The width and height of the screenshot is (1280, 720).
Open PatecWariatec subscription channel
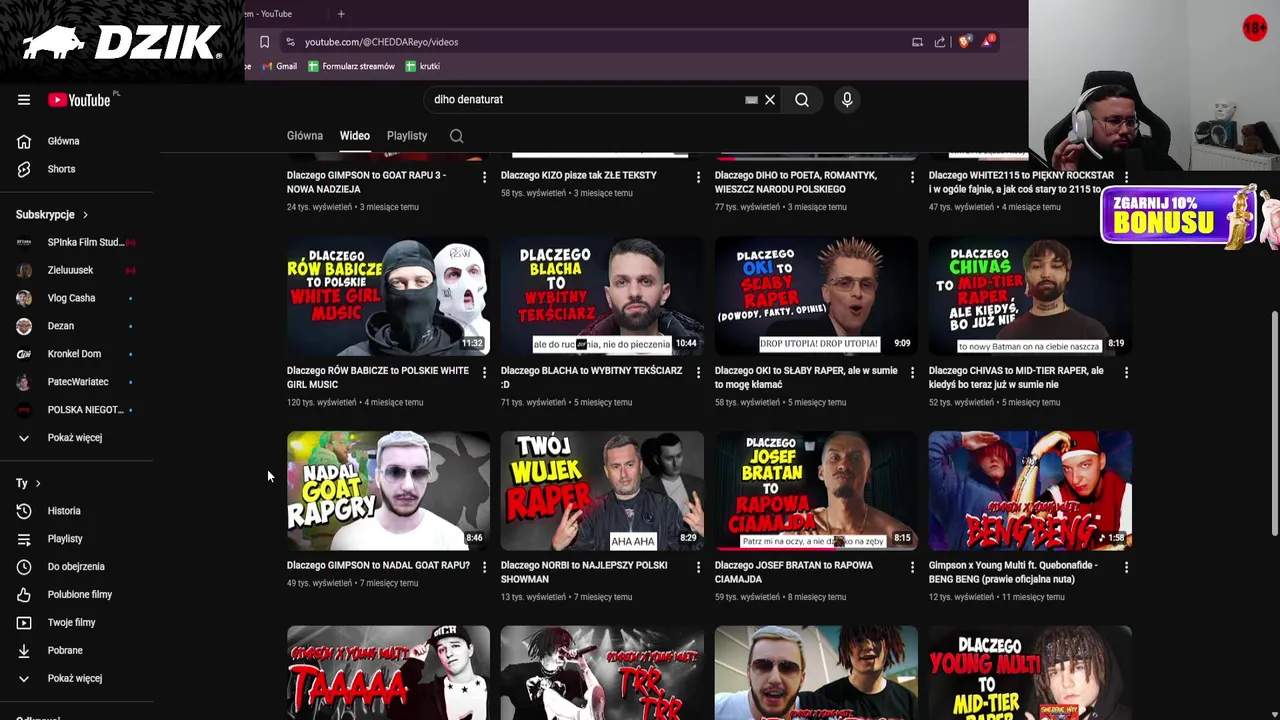coord(76,382)
